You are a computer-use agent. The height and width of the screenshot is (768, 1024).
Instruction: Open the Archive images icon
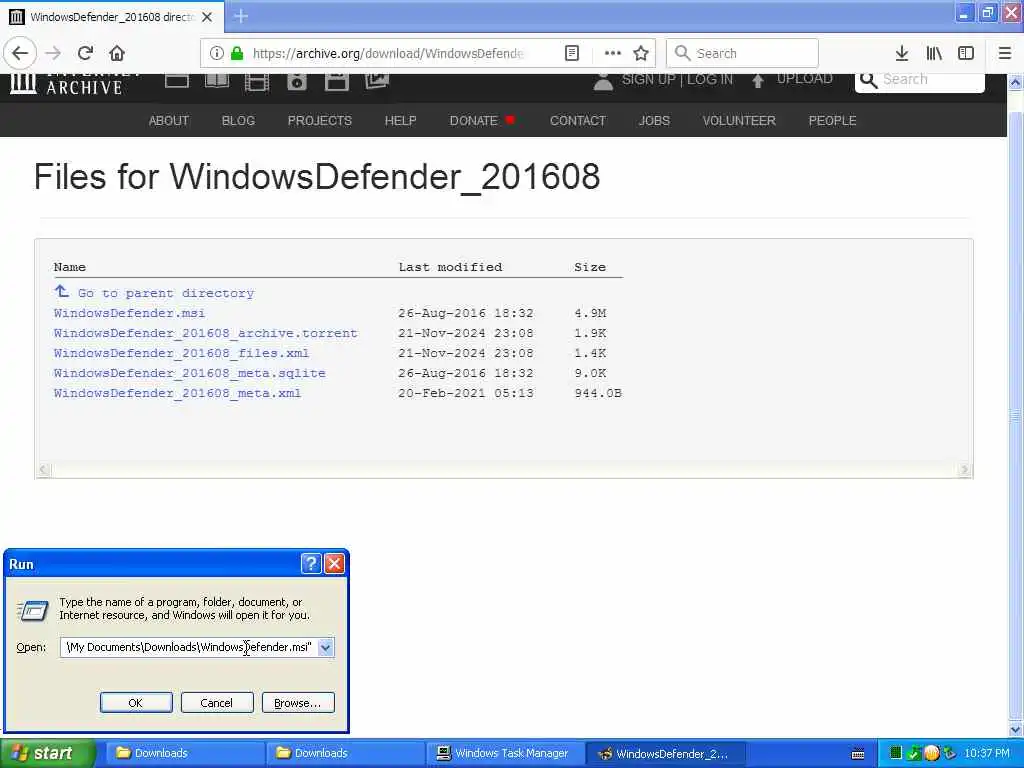(376, 81)
